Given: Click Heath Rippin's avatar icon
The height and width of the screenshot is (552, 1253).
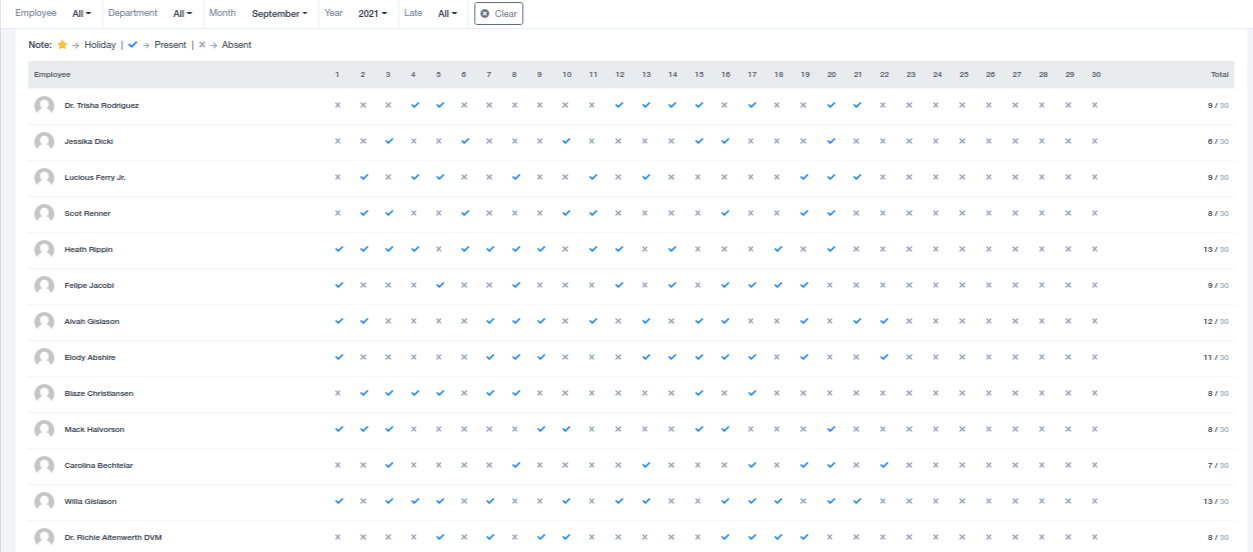Looking at the screenshot, I should point(44,250).
